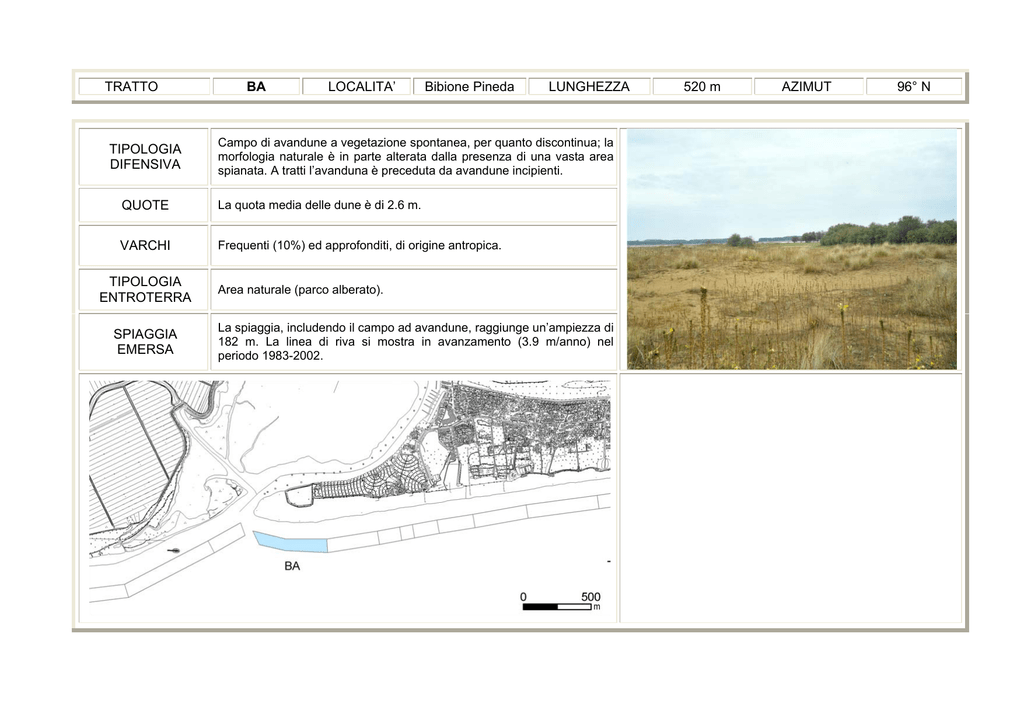
Task: Click the 'Area naturale (parco alberato)' text
Action: pos(300,289)
